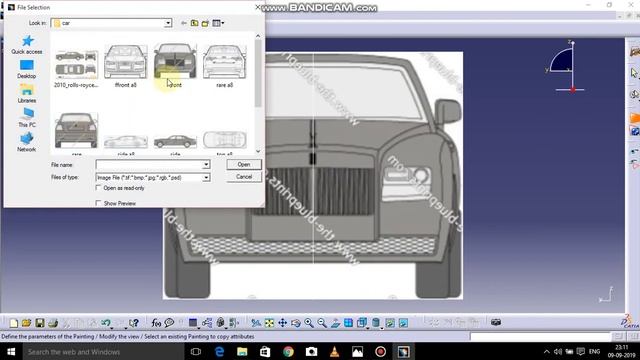Open File Explorer from taskbar
This screenshot has height=360, width=640.
coord(242,351)
